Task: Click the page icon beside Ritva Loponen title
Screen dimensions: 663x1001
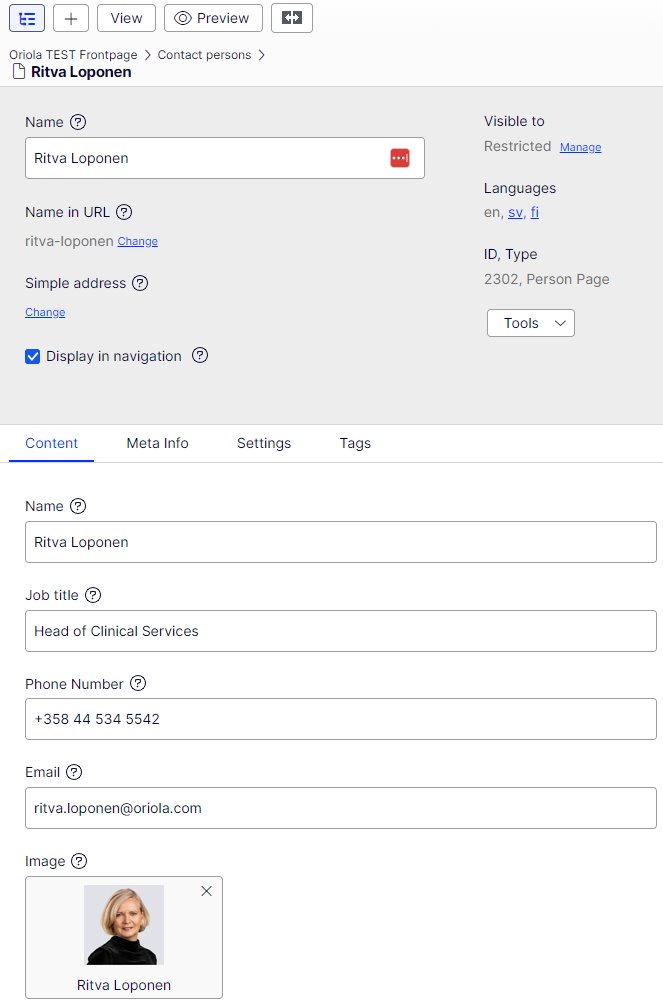Action: click(x=19, y=72)
